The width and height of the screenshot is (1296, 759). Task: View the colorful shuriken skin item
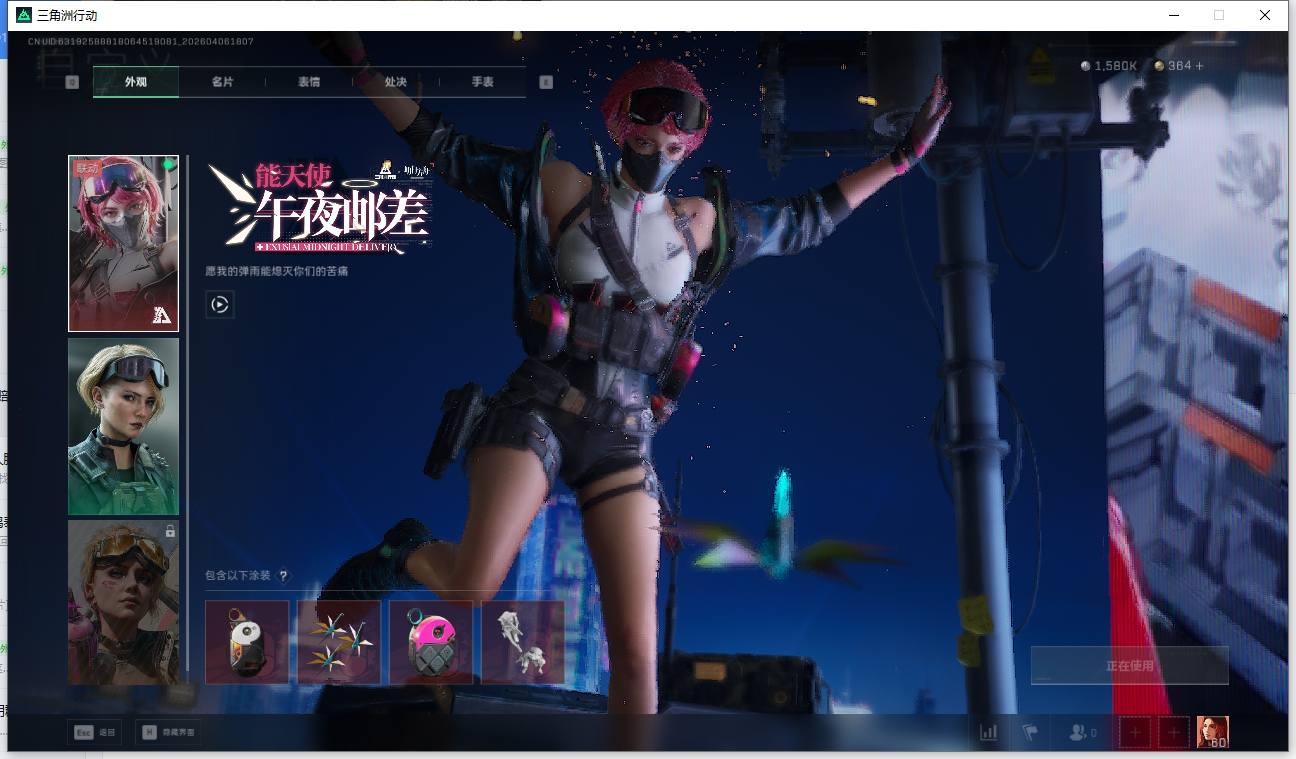[x=339, y=642]
